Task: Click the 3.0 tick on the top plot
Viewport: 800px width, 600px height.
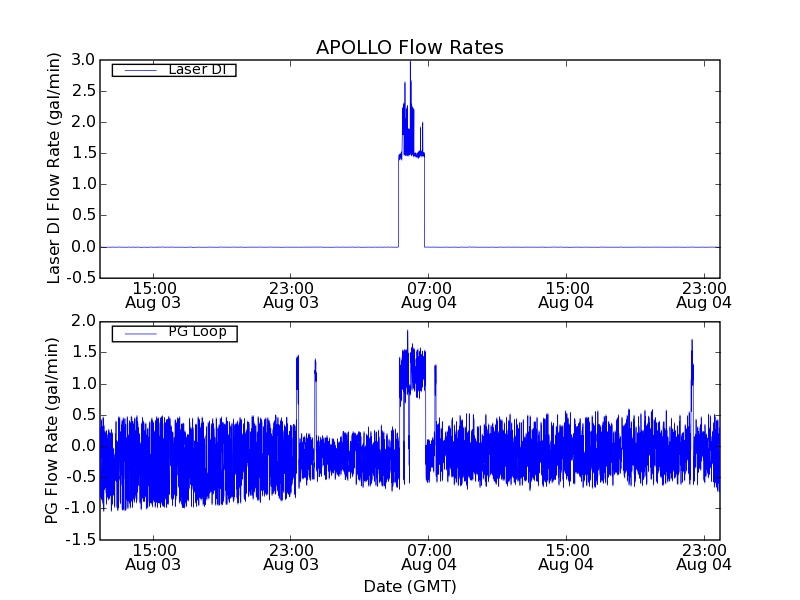Action: click(83, 60)
